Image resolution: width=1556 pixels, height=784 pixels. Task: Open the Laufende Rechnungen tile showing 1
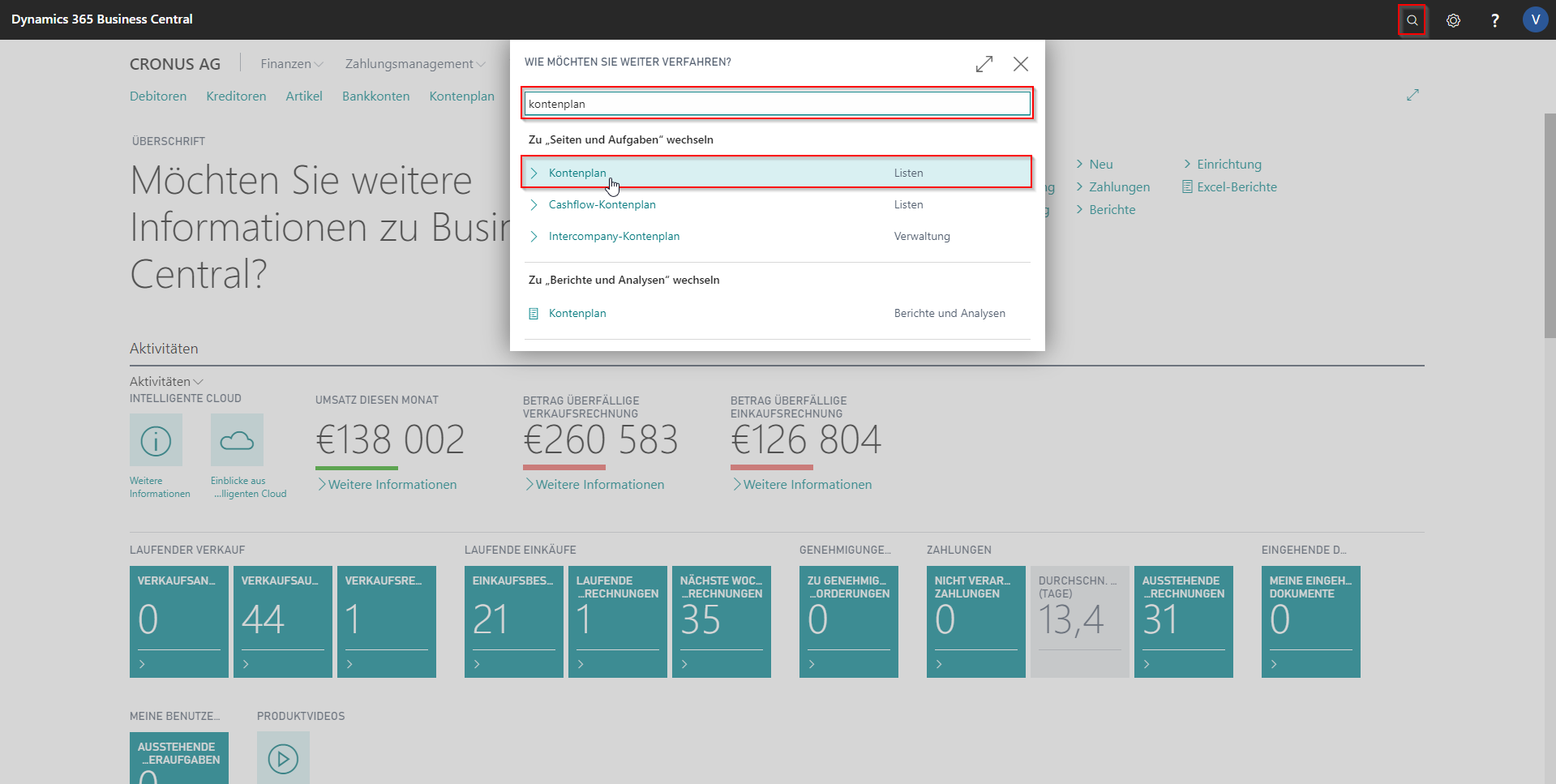618,622
